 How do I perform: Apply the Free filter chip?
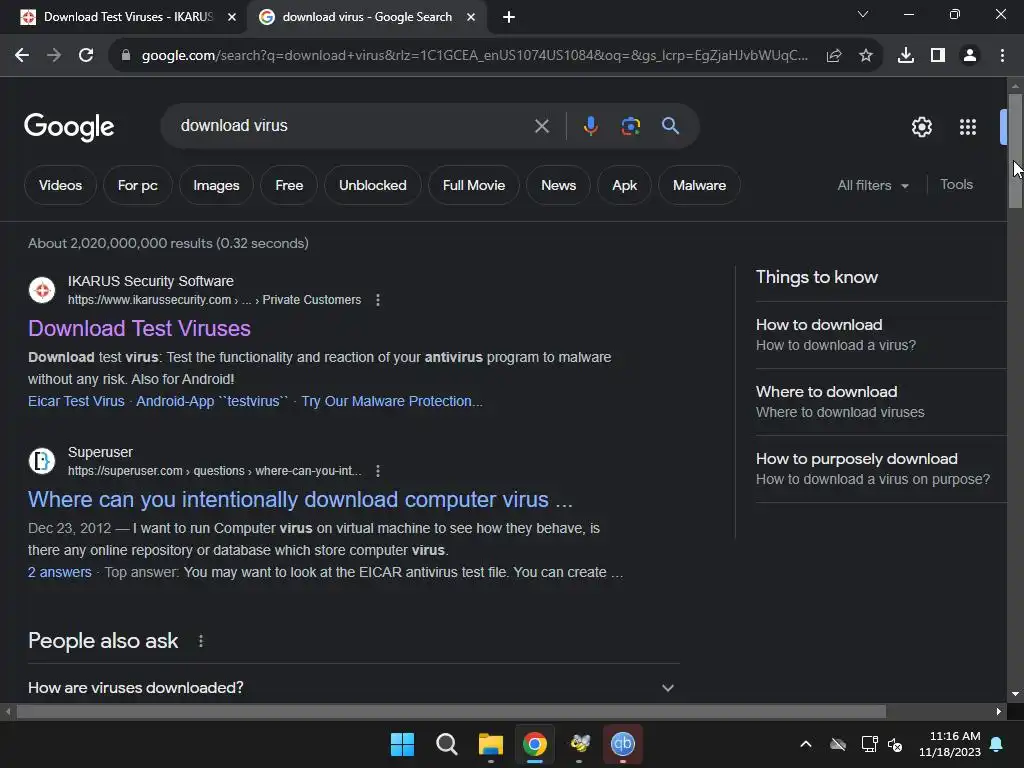[x=289, y=185]
